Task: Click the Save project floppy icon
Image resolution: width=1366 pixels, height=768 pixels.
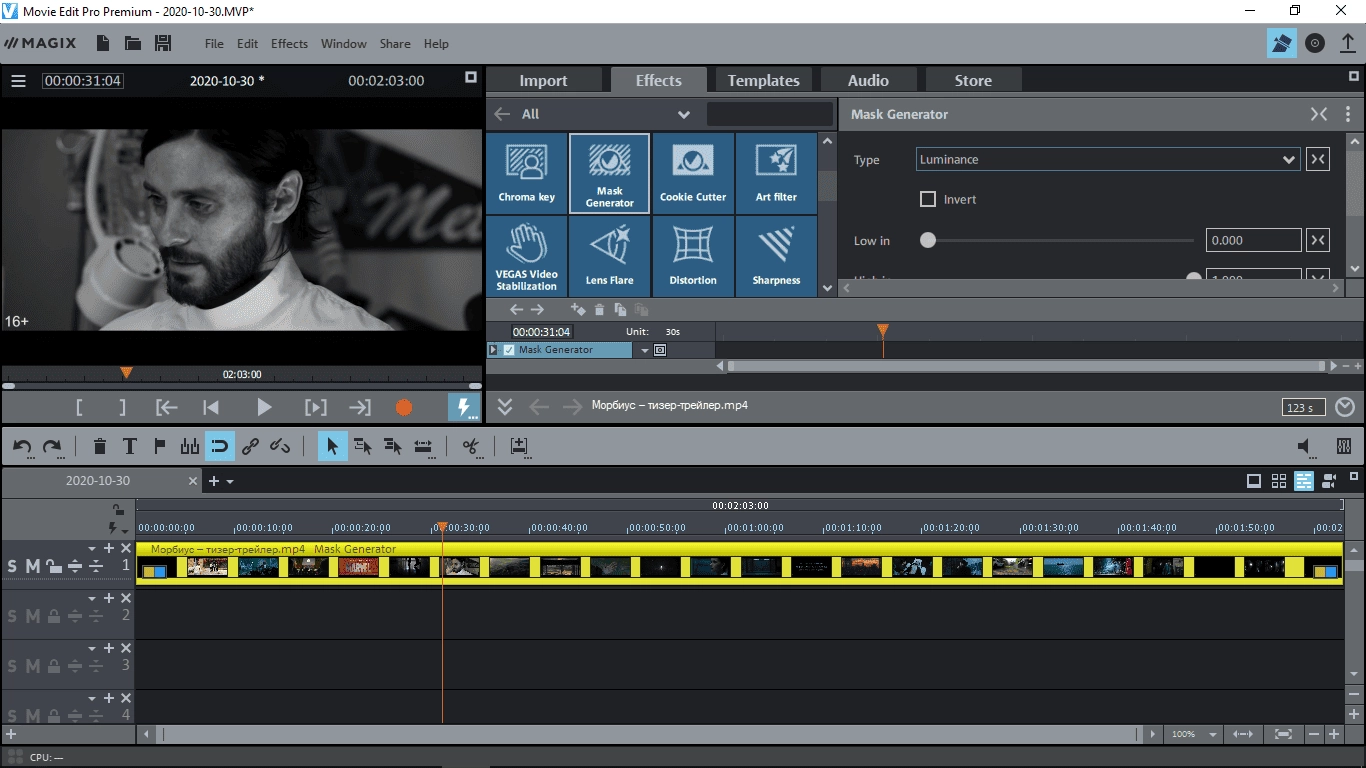Action: (163, 43)
